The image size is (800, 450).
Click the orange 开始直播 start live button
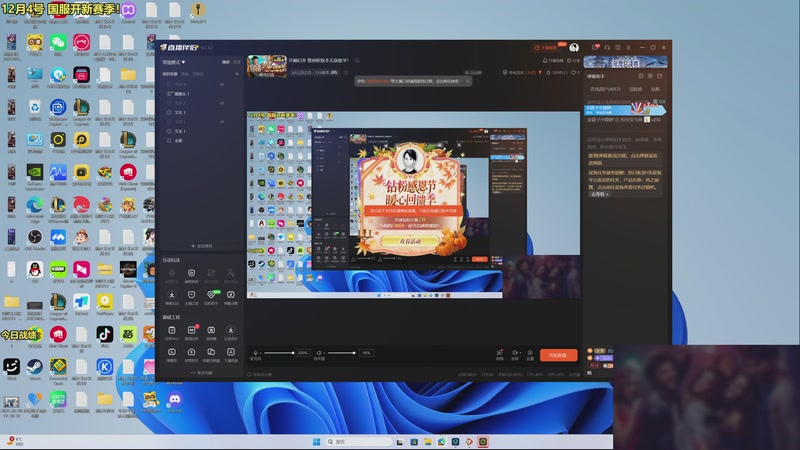point(559,355)
